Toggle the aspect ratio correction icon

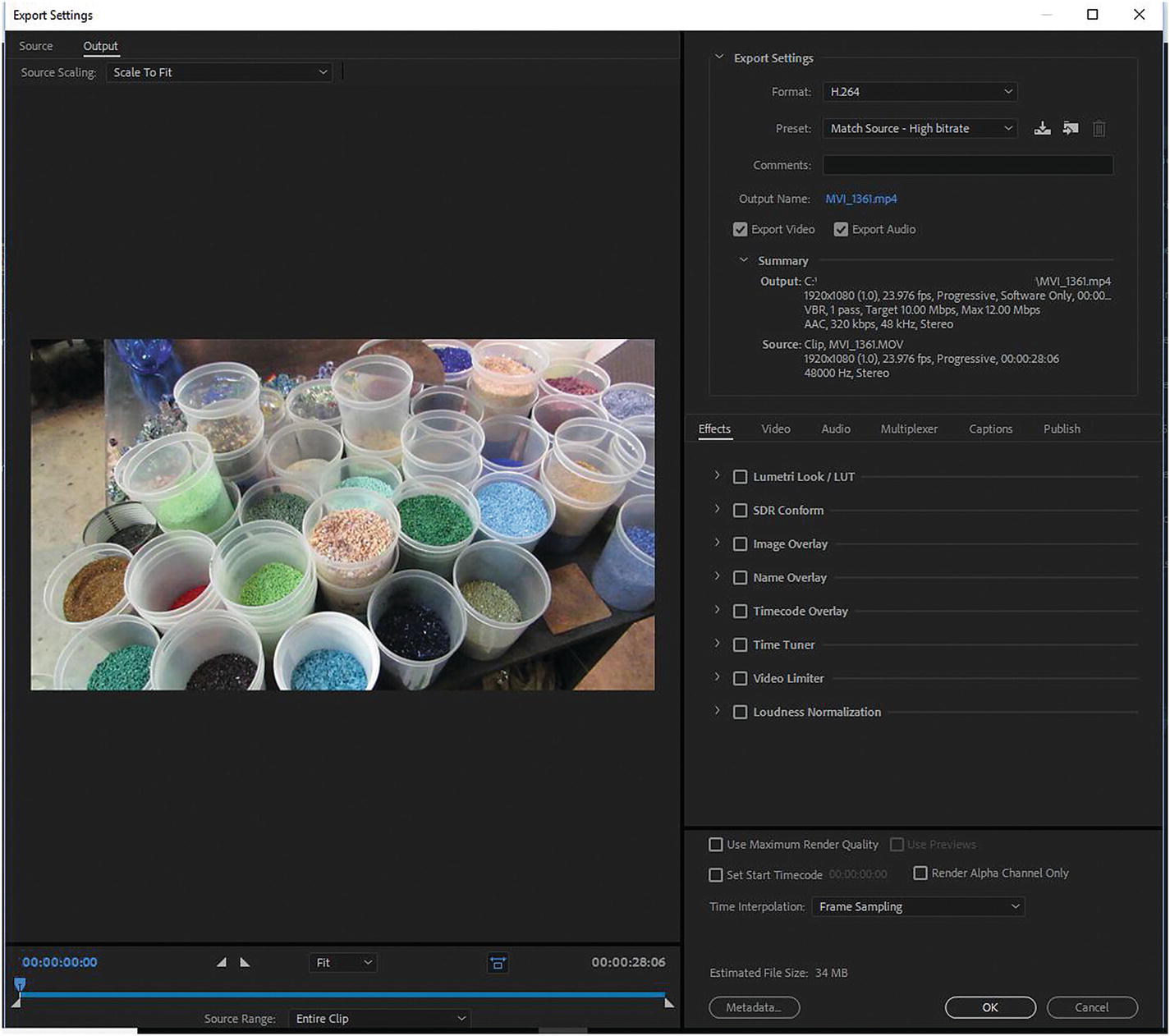tap(498, 963)
